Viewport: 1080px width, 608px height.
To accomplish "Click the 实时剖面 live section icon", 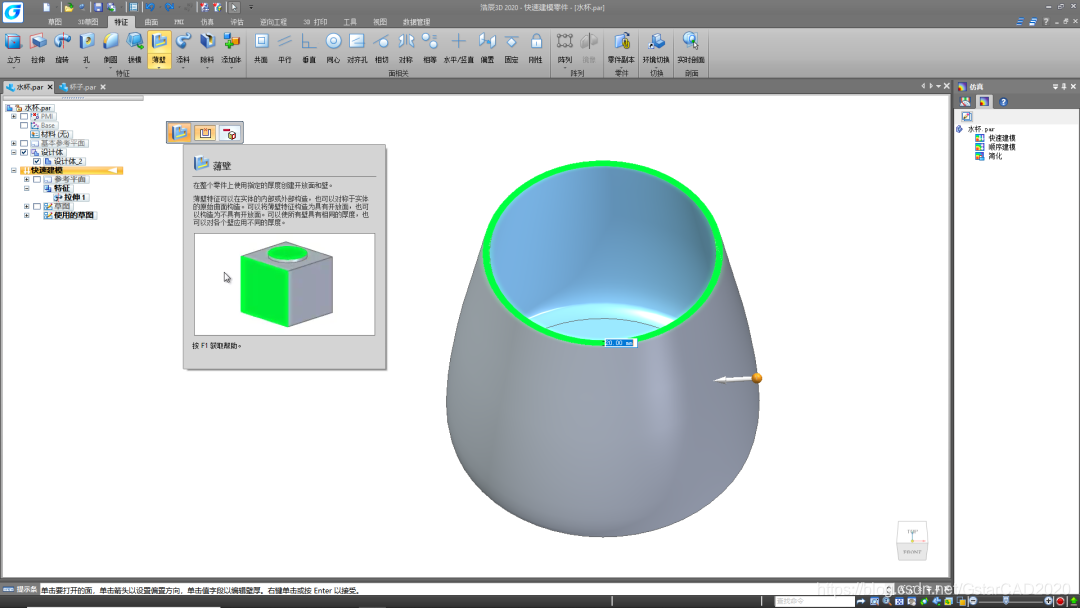I will pos(690,48).
